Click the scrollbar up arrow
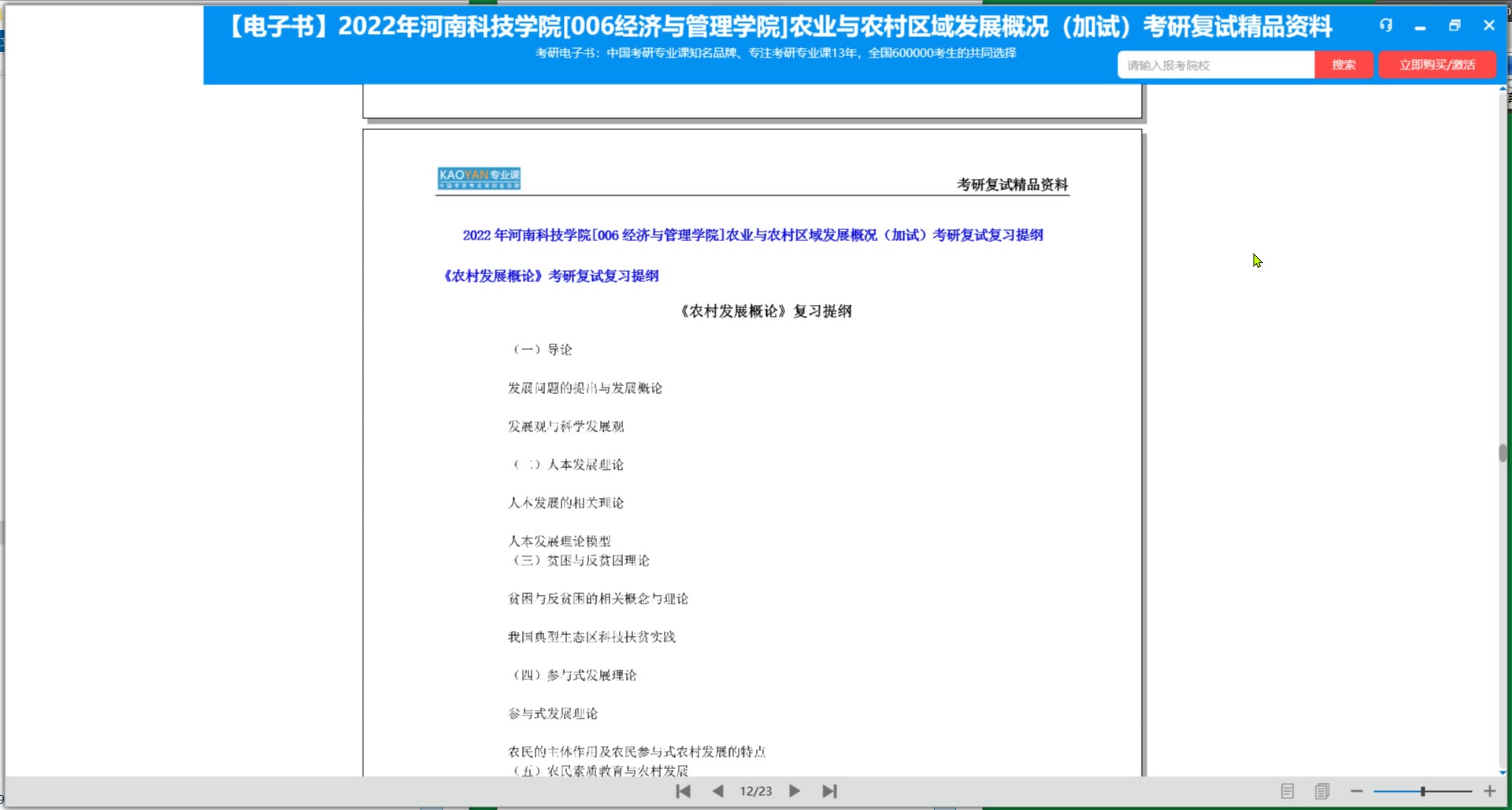1512x810 pixels. pyautogui.click(x=1503, y=88)
